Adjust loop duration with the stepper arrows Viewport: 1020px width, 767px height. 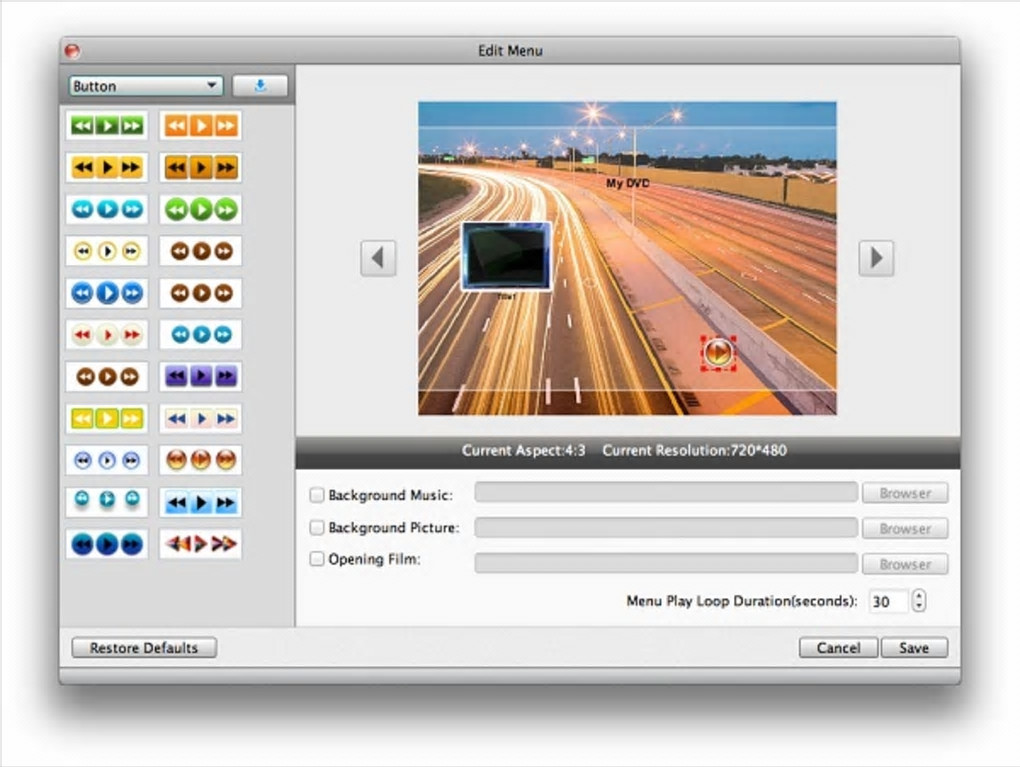tap(920, 601)
